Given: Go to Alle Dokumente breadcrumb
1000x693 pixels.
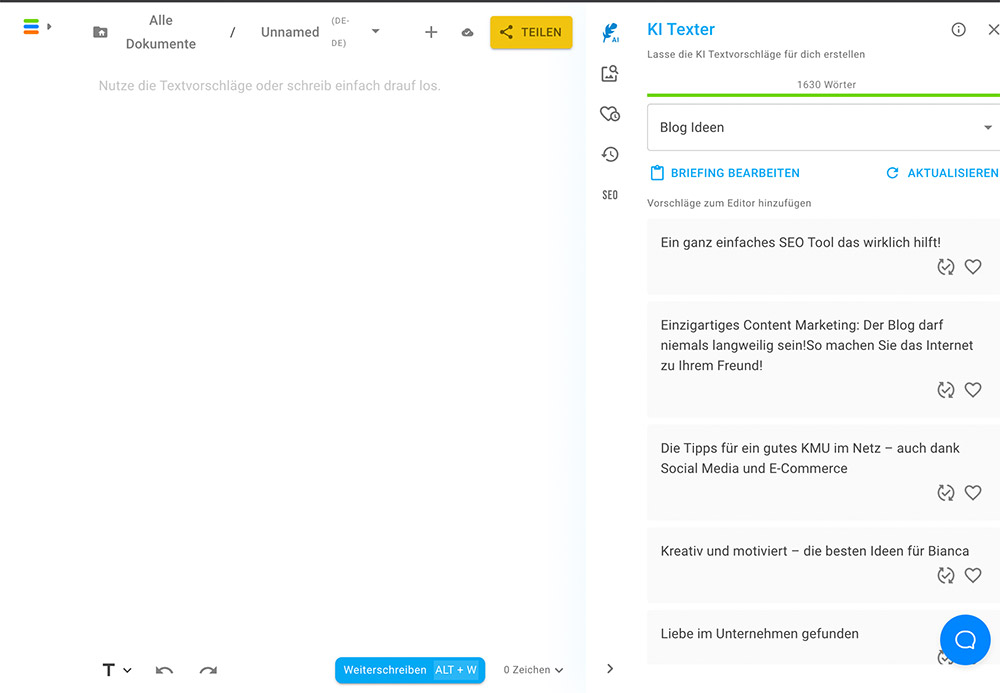Looking at the screenshot, I should [x=160, y=32].
